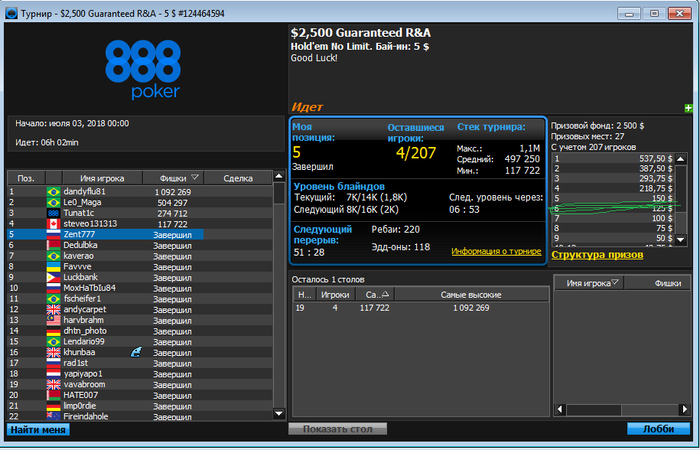Screen dimensions: 700x450
Task: Close the tournament window
Action: 679,13
